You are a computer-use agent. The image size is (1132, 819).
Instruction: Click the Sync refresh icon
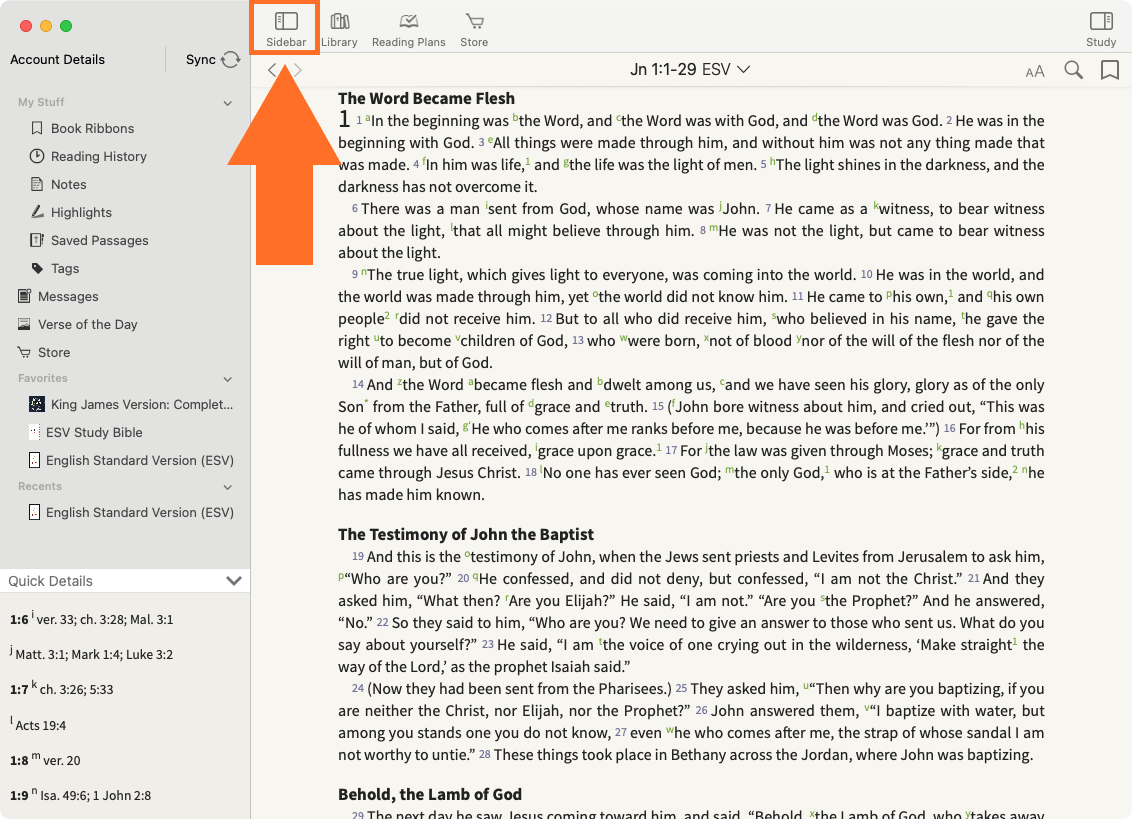[x=230, y=59]
